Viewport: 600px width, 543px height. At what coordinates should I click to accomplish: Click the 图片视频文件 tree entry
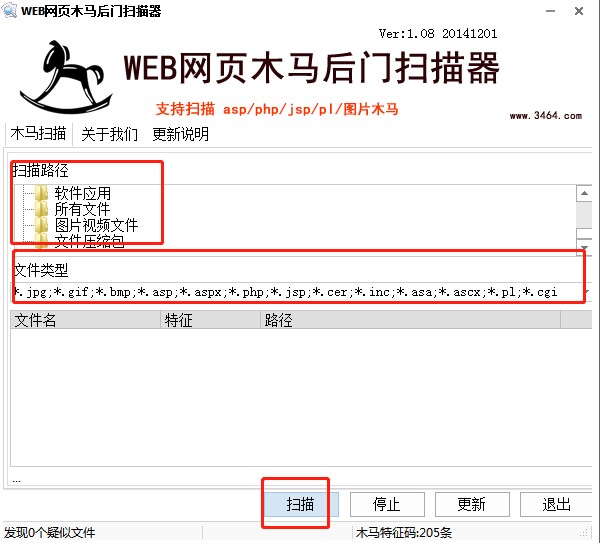point(96,225)
